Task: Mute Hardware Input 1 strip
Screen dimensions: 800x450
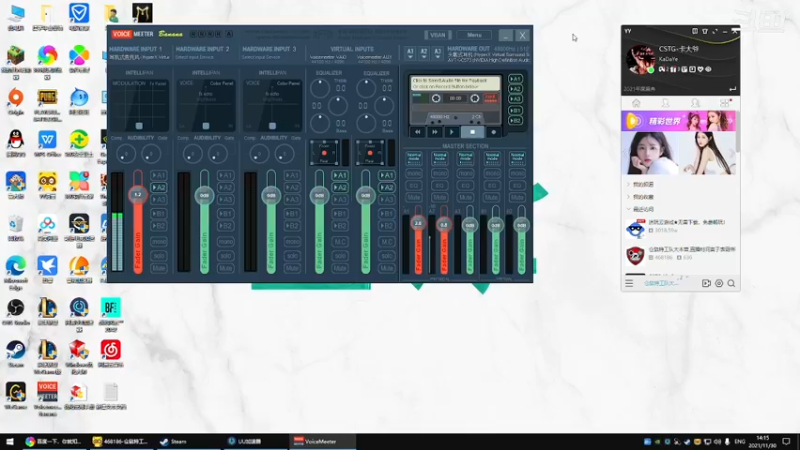Action: pyautogui.click(x=159, y=268)
